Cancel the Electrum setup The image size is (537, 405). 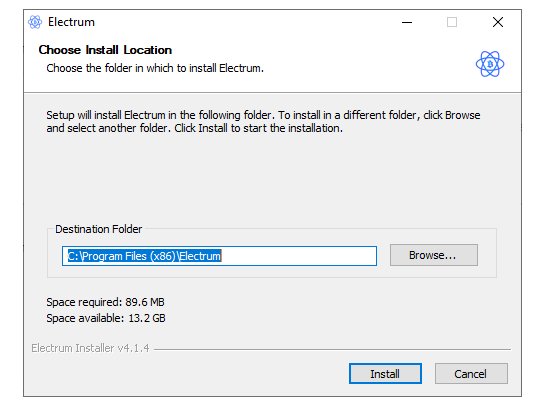tap(471, 374)
